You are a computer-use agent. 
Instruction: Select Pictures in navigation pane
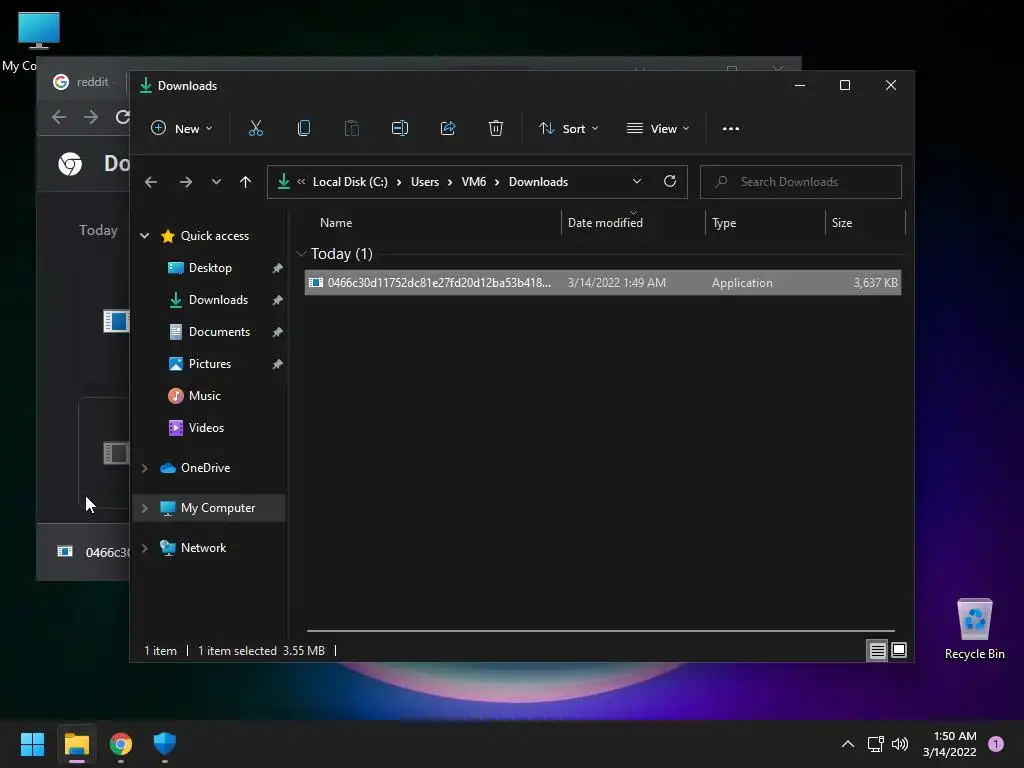tap(210, 364)
